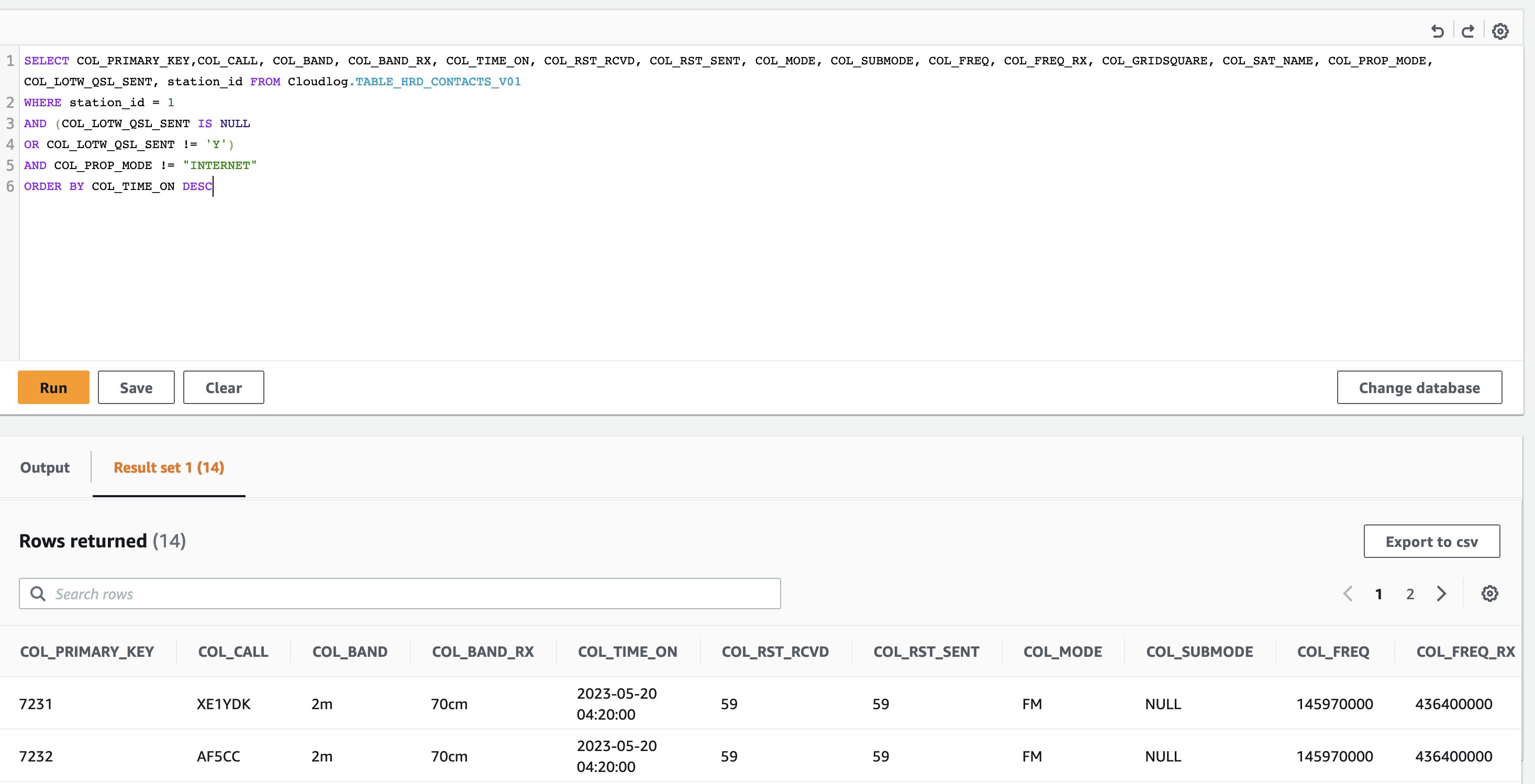Screen dimensions: 1535x784
Task: Clear the query editor
Action: [x=223, y=387]
